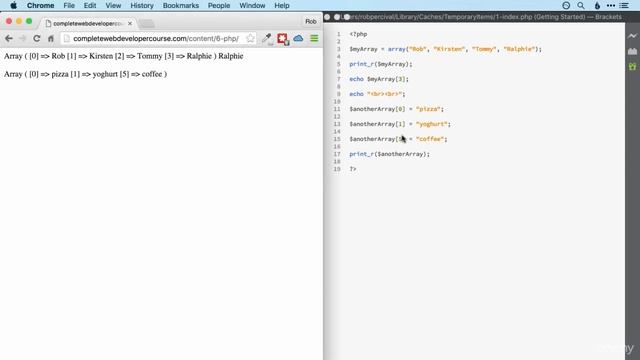Click the echo $myArray[3] line
Screen dimensions: 640x360
point(379,79)
